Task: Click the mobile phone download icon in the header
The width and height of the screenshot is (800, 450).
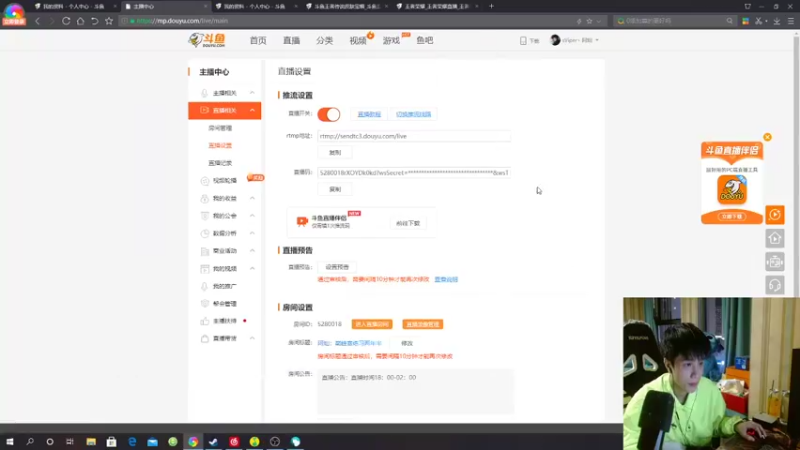Action: coord(523,40)
